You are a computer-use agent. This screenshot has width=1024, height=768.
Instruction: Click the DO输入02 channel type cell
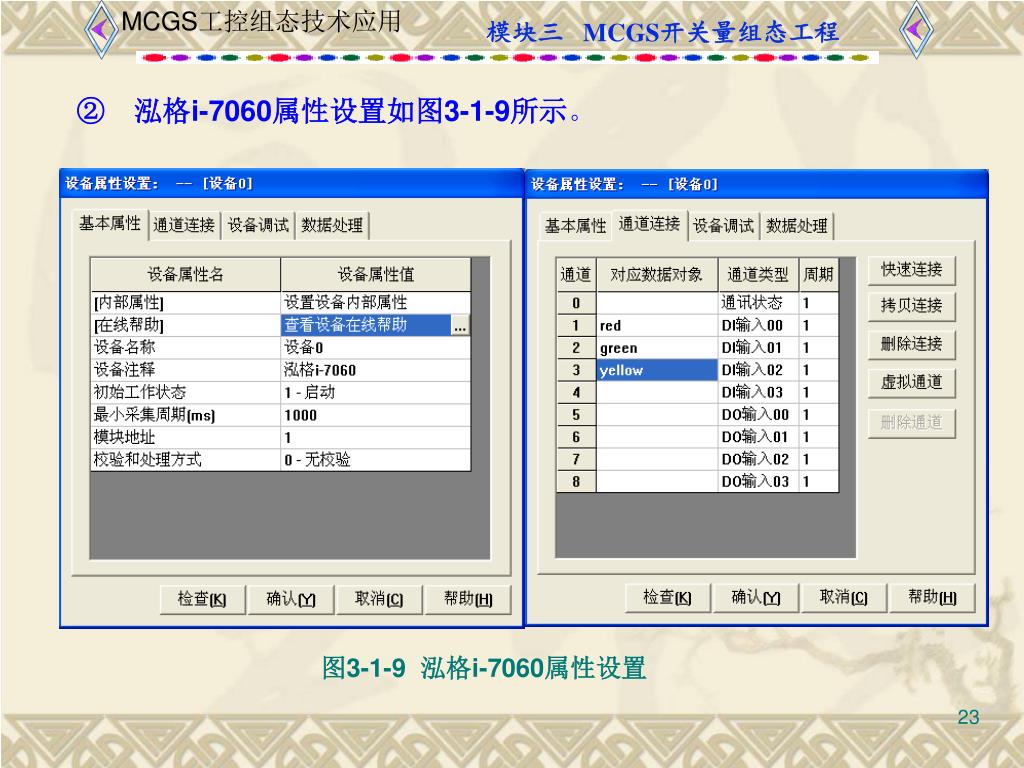758,459
